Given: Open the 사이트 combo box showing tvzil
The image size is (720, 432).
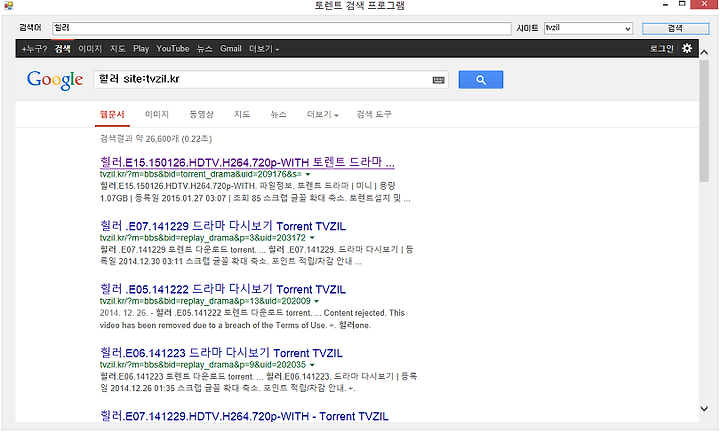Looking at the screenshot, I should point(588,28).
